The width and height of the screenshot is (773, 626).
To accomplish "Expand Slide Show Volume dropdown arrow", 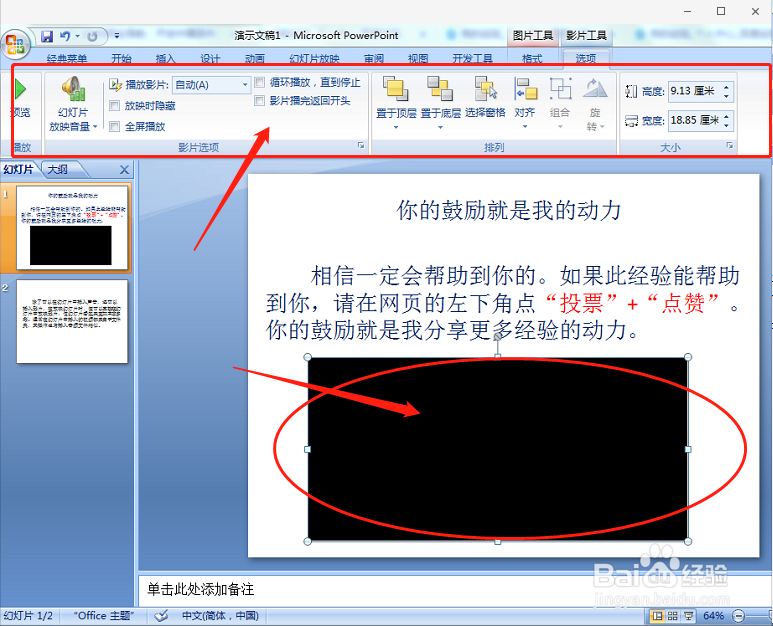I will click(x=95, y=127).
